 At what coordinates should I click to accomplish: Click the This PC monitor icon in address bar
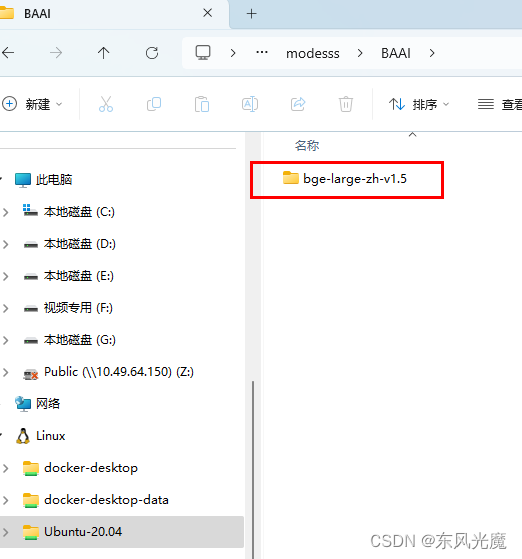(x=203, y=53)
